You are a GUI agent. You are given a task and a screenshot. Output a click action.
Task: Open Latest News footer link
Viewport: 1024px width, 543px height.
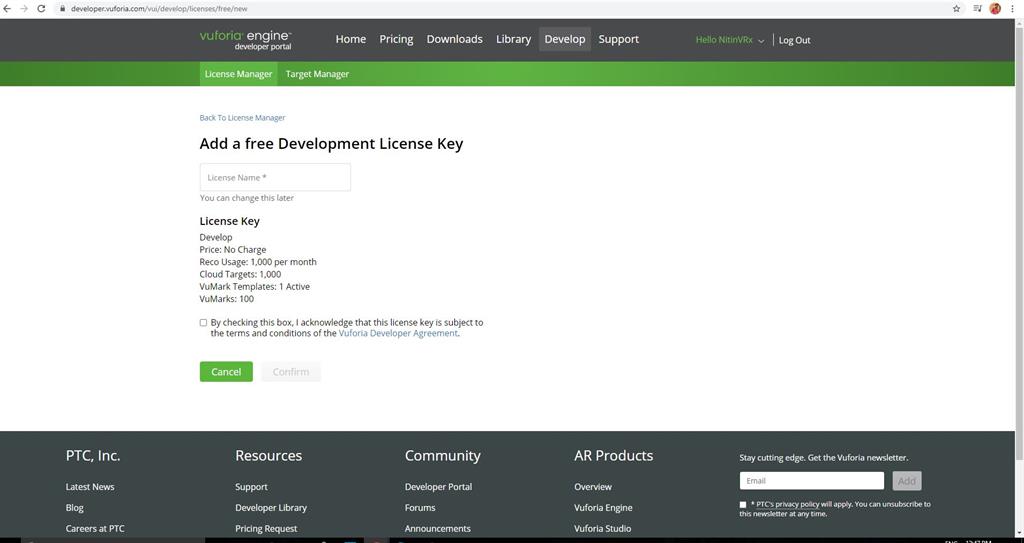tap(89, 487)
